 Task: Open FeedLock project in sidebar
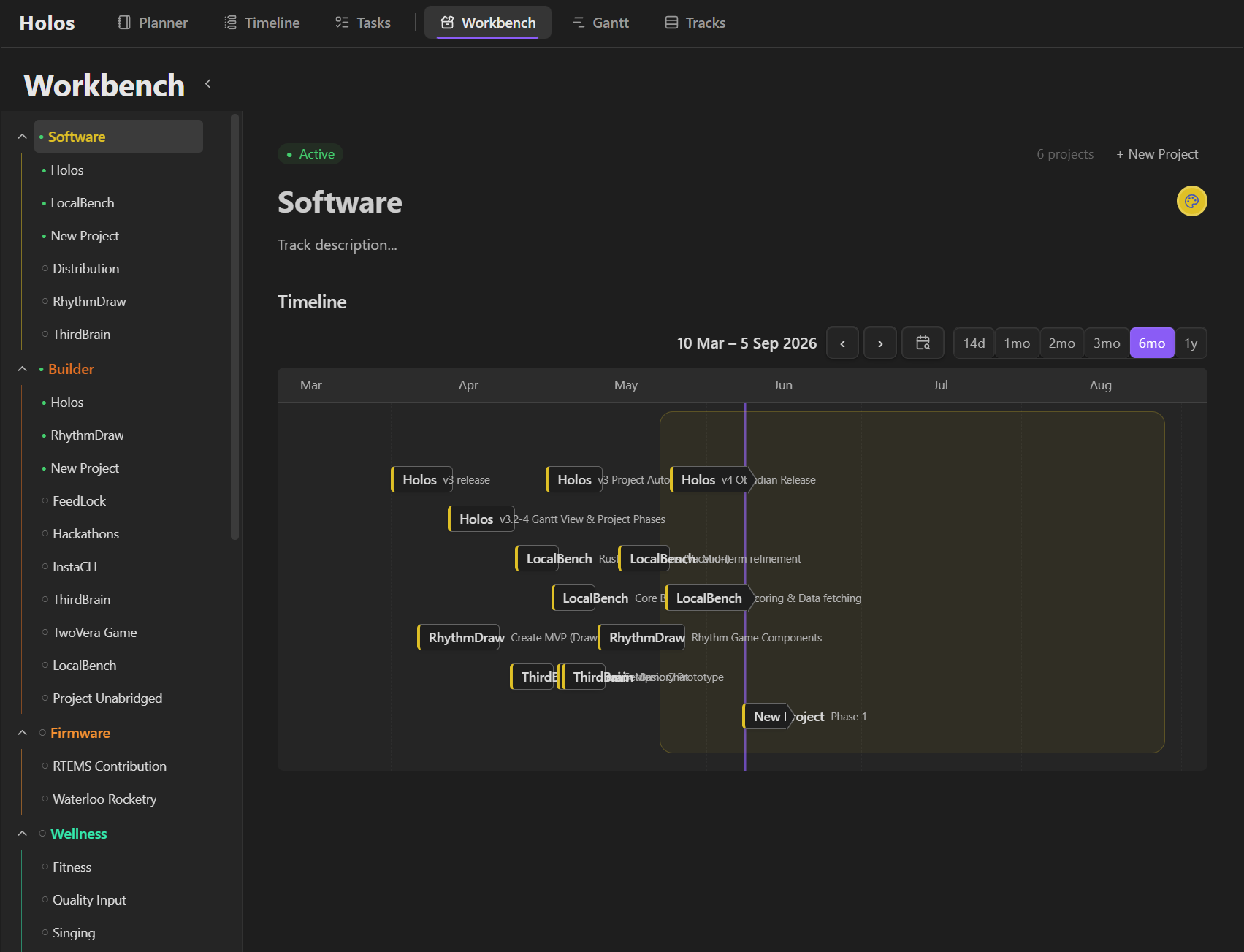pyautogui.click(x=79, y=501)
